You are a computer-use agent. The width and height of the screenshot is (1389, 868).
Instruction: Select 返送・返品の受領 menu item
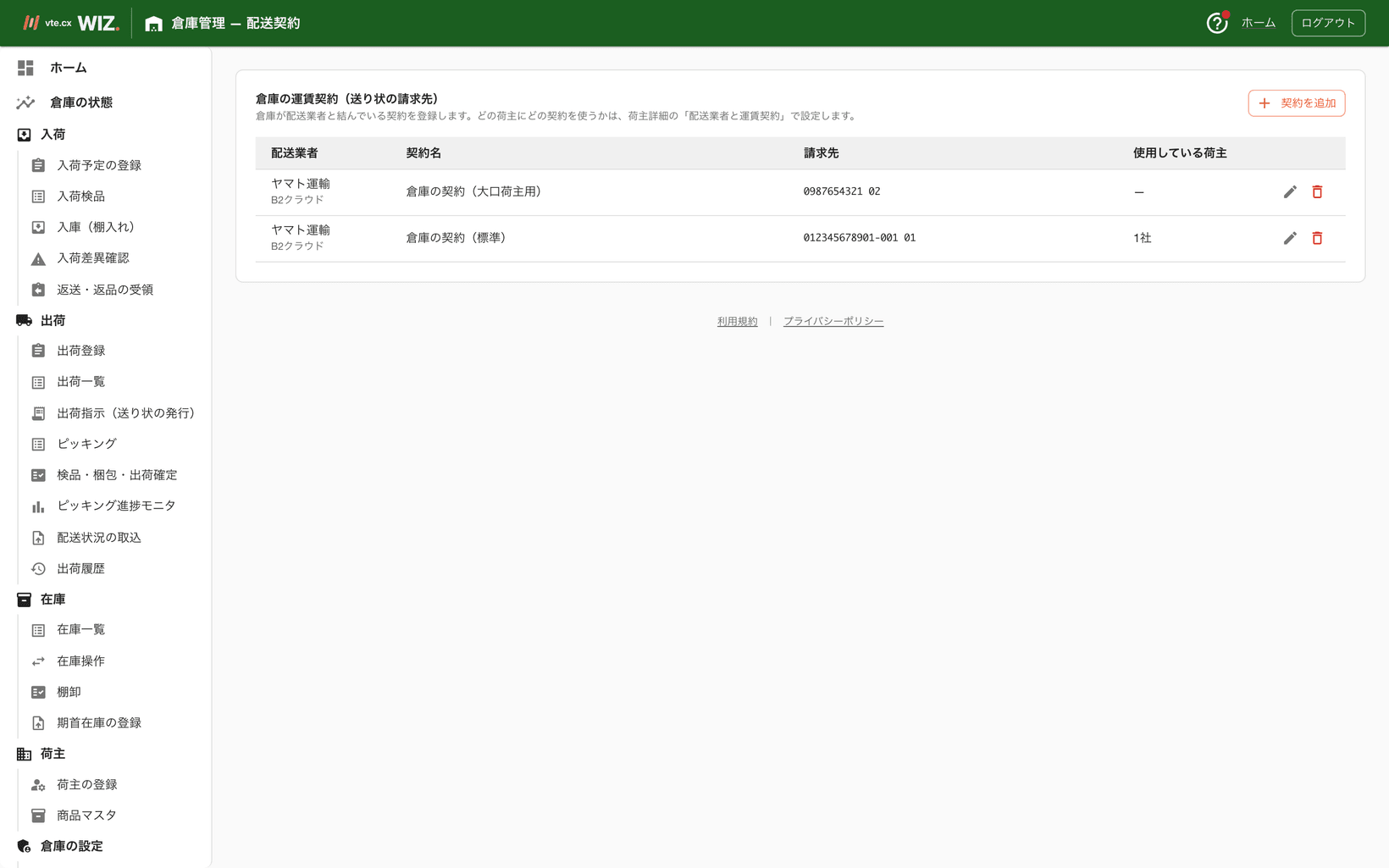click(104, 290)
